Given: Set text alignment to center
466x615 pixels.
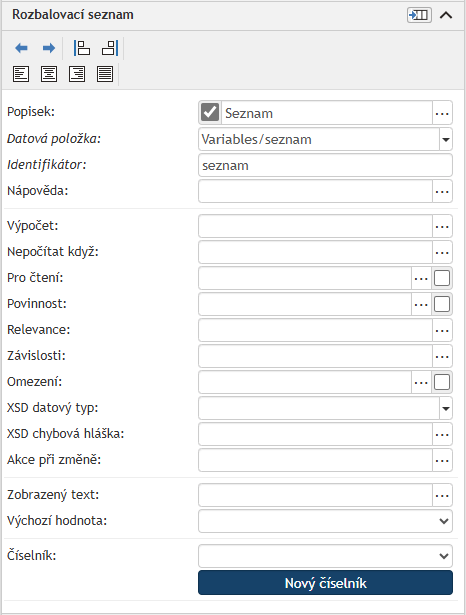Looking at the screenshot, I should 49,74.
